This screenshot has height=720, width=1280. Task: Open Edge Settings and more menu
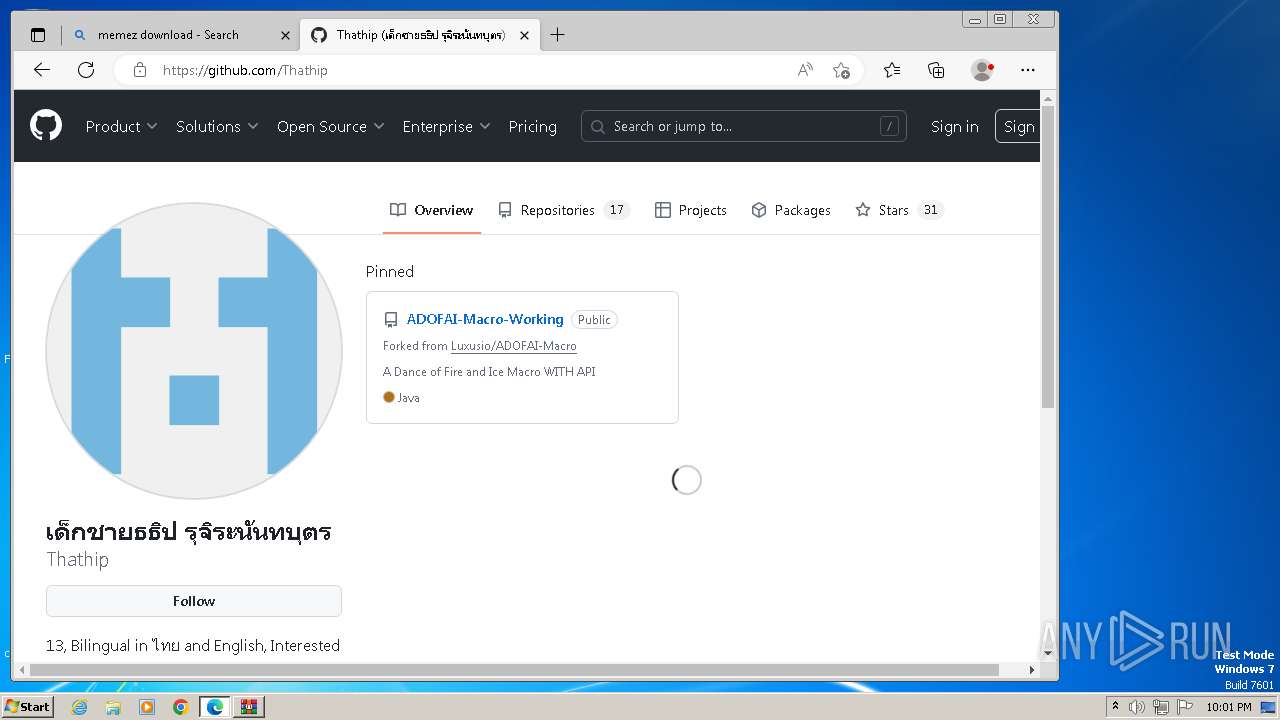(1028, 70)
